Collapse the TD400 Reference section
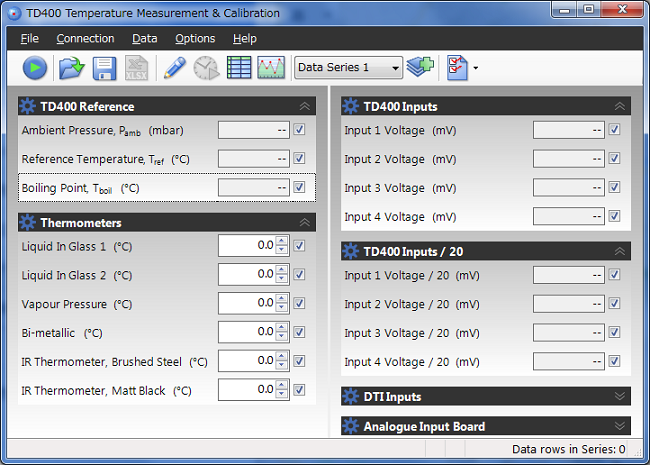The height and width of the screenshot is (465, 650). 305,107
